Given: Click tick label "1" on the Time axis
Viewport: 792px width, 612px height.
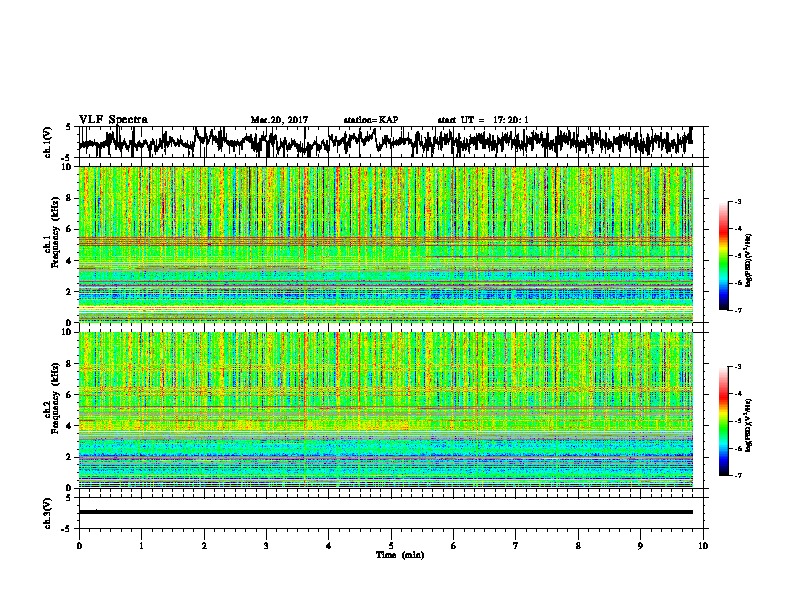Looking at the screenshot, I should [141, 546].
